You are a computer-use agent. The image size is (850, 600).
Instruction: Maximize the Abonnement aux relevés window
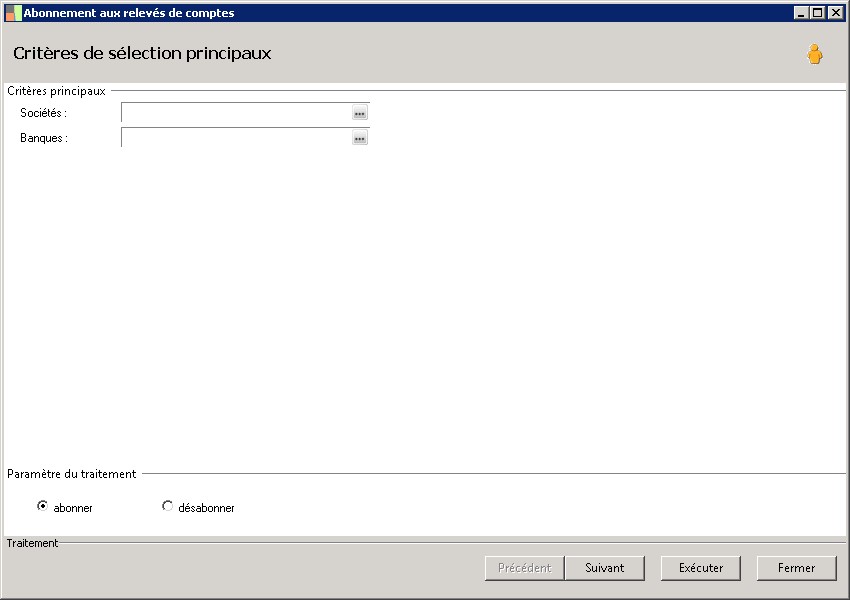point(818,13)
